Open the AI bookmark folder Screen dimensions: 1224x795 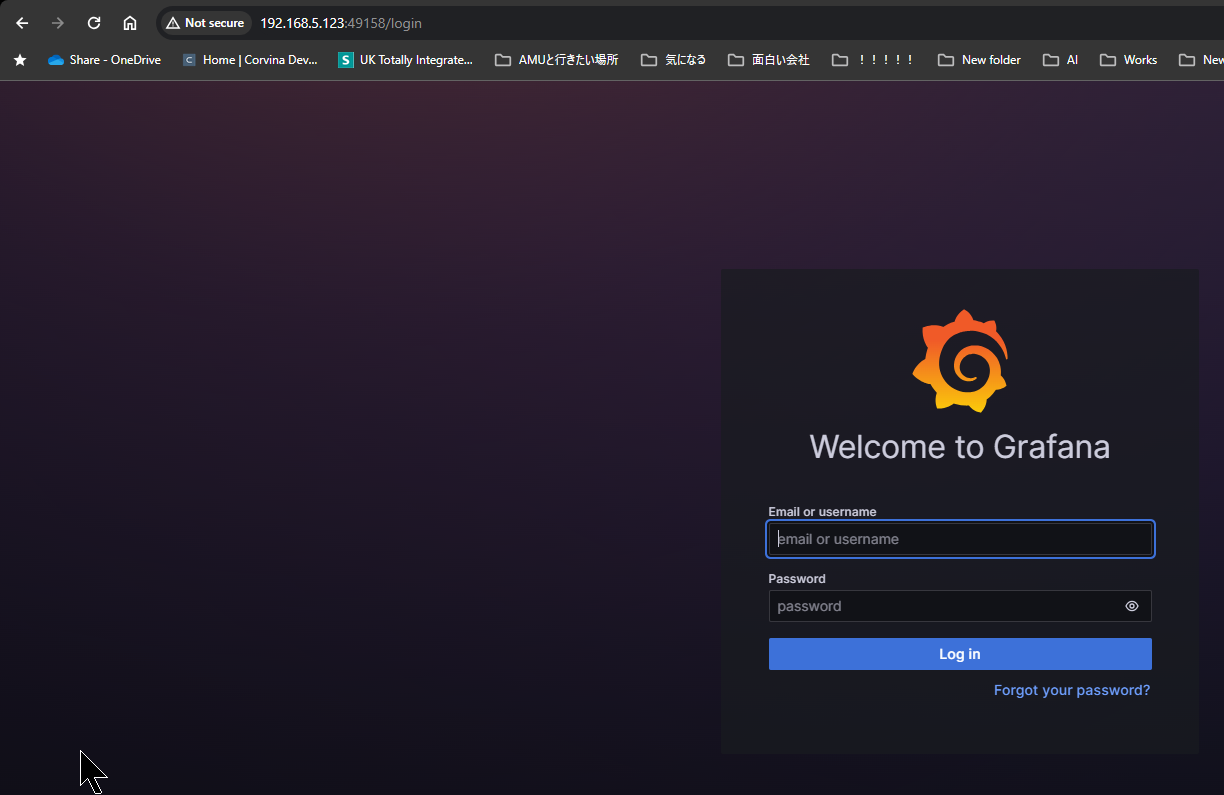[1060, 60]
